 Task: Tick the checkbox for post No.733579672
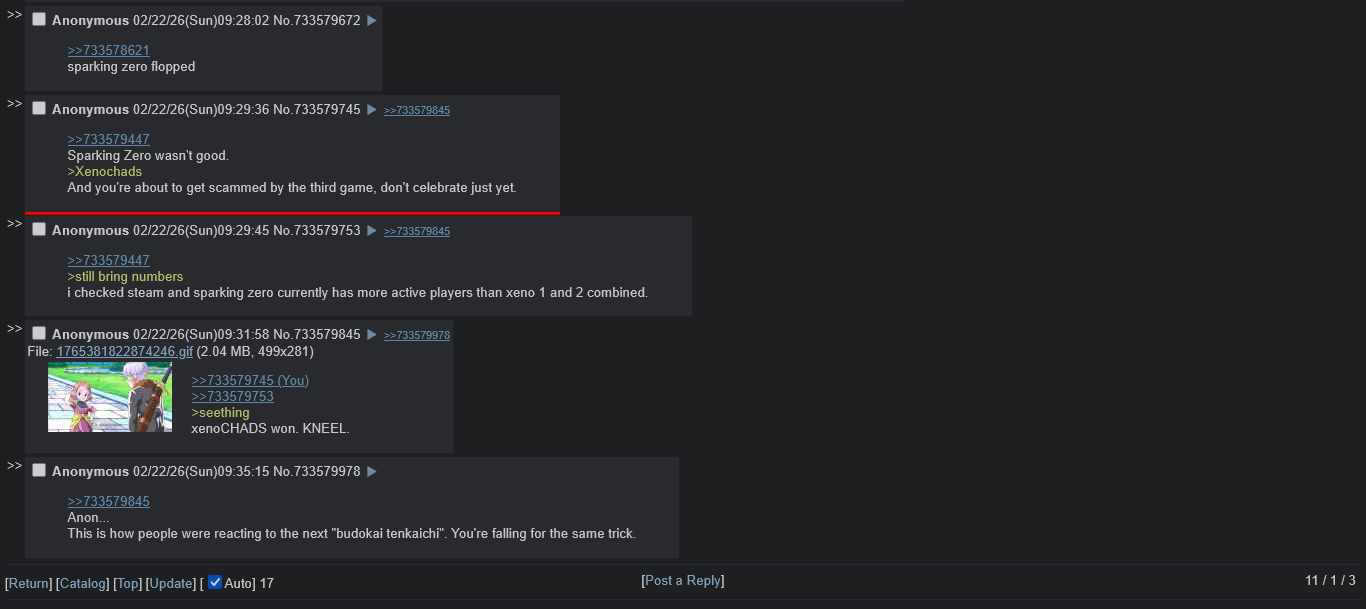(39, 19)
